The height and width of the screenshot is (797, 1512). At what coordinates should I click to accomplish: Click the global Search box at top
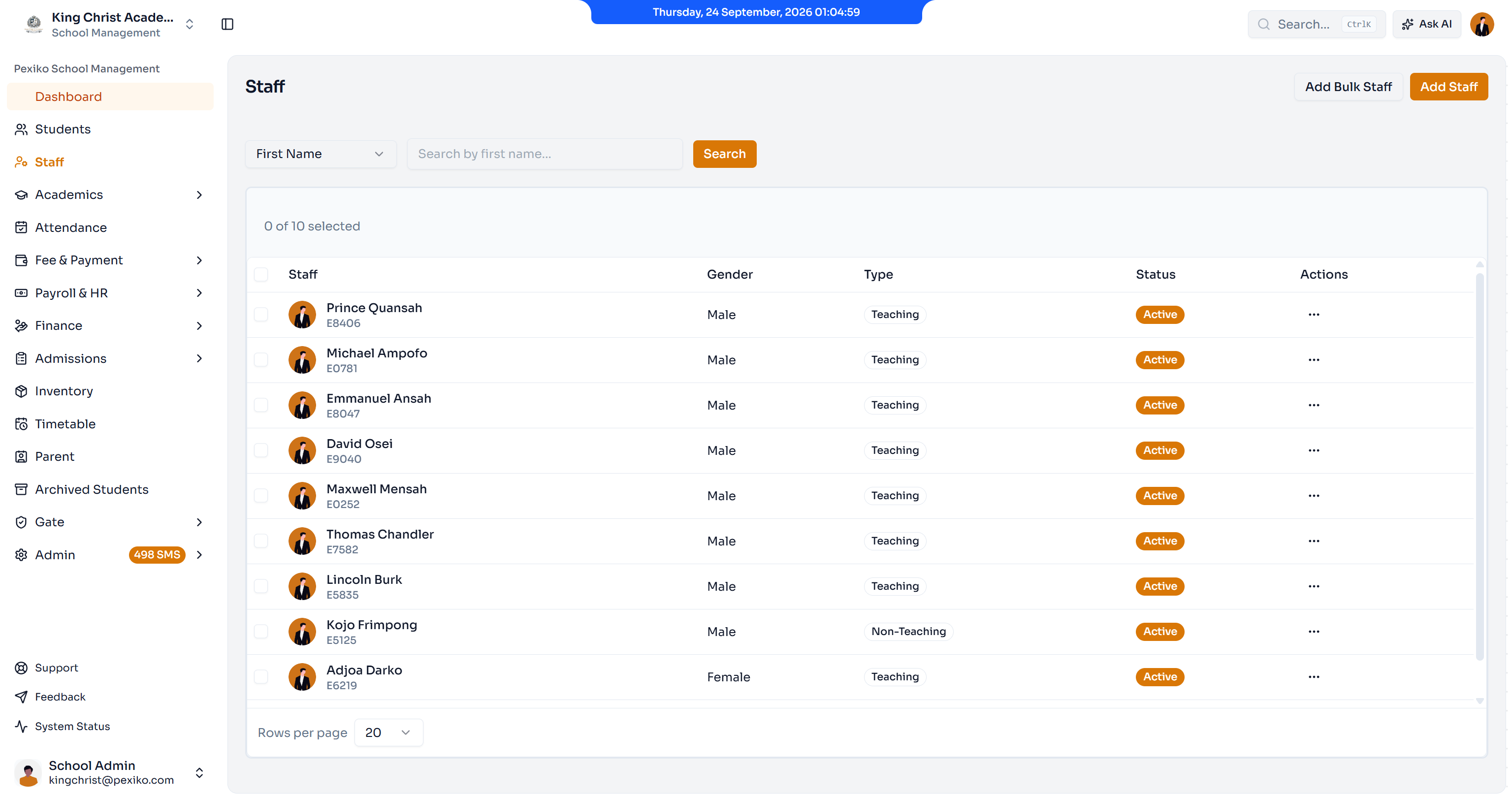(1316, 24)
